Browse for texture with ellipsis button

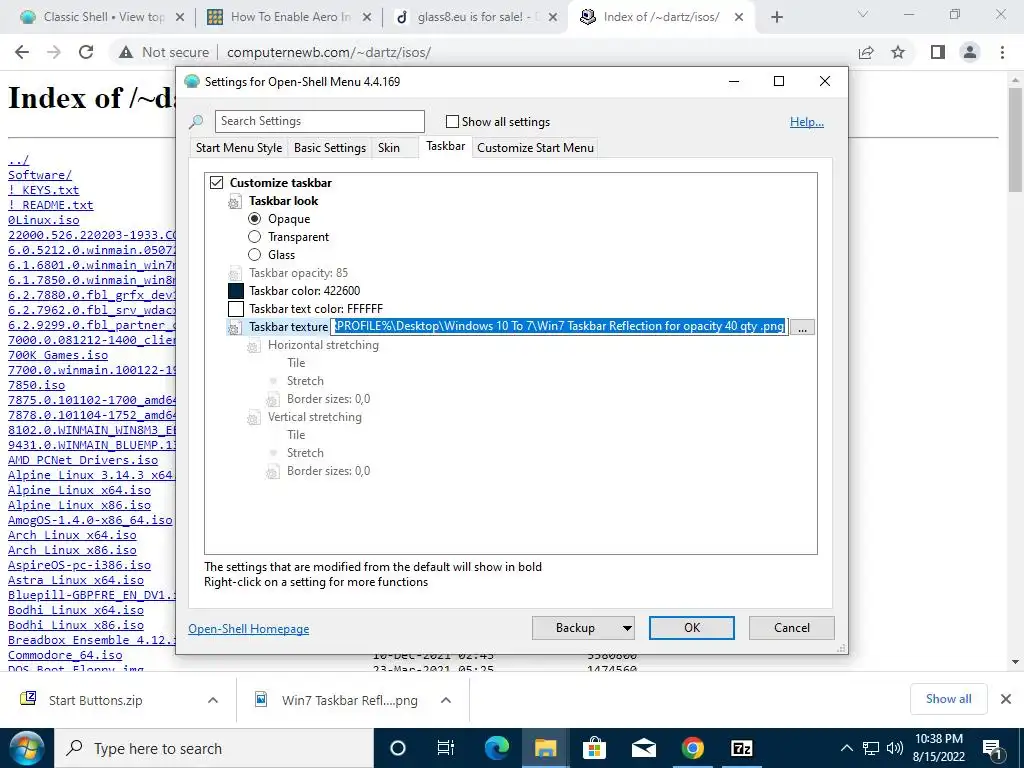point(802,327)
